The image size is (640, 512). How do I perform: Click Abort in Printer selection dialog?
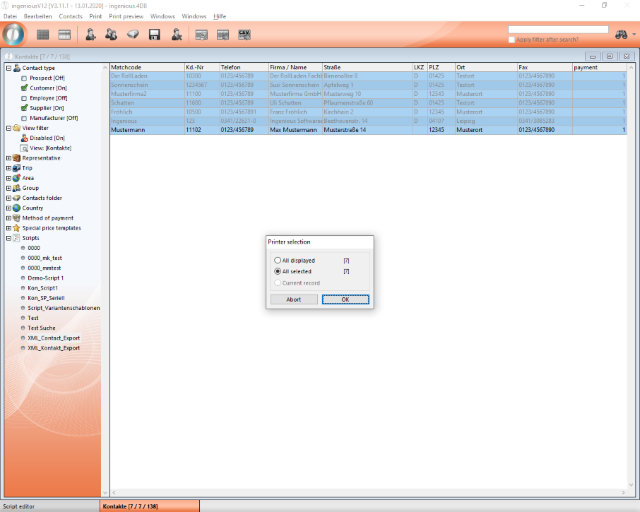point(294,299)
